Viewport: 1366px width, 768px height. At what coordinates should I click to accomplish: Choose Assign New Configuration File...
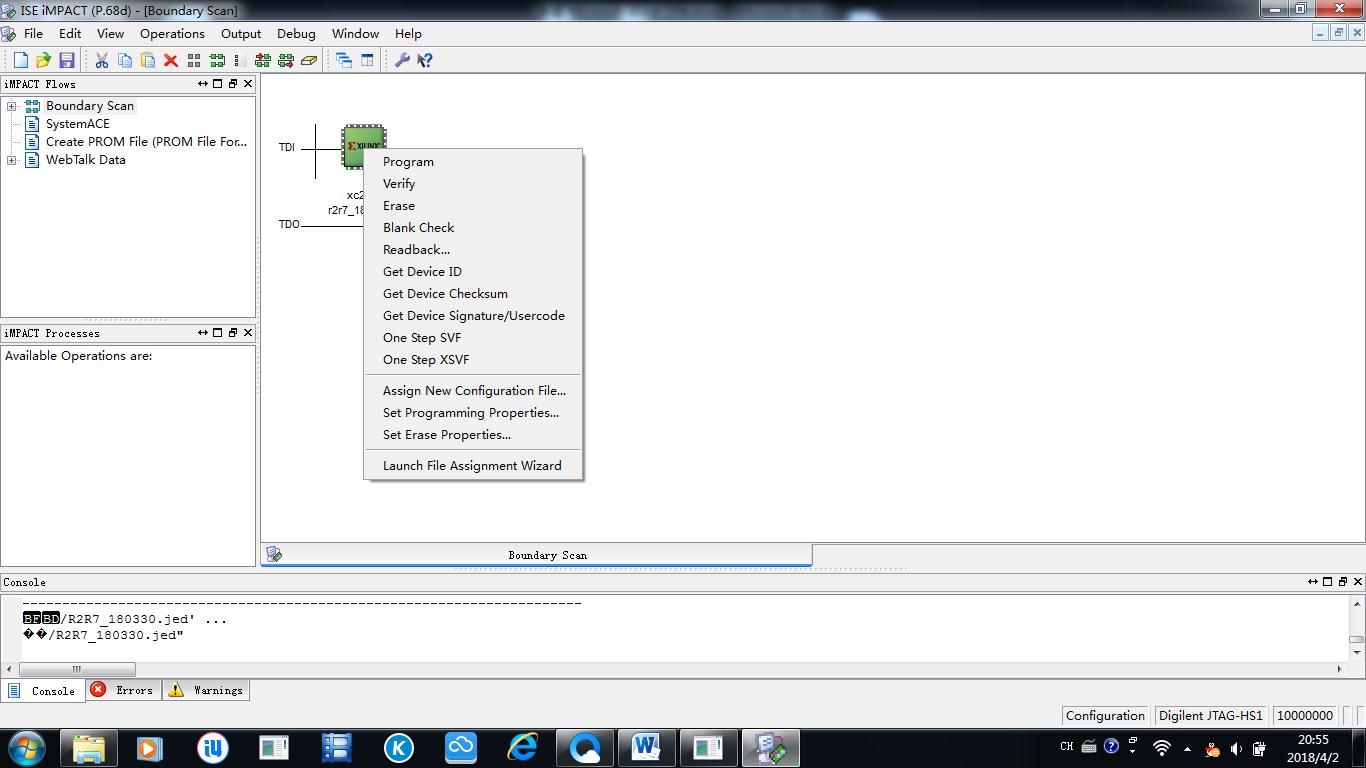(x=473, y=391)
